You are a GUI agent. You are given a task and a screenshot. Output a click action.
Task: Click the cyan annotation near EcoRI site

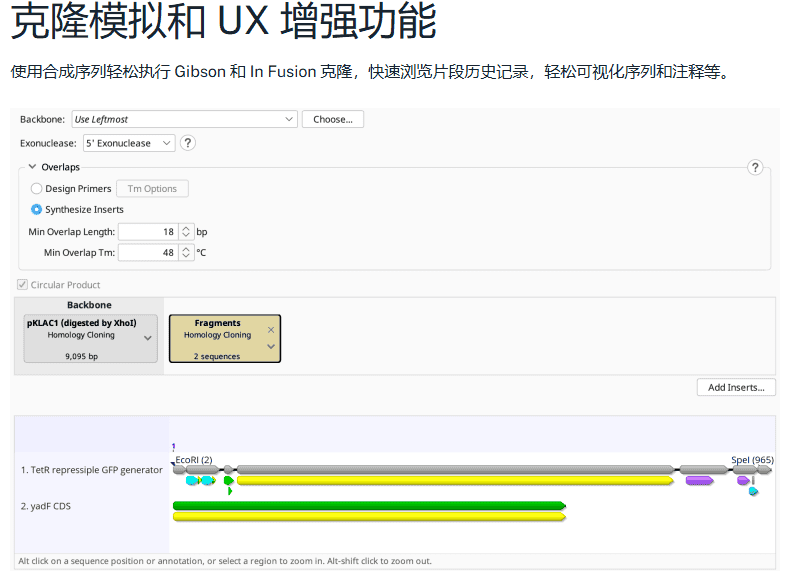coord(193,480)
